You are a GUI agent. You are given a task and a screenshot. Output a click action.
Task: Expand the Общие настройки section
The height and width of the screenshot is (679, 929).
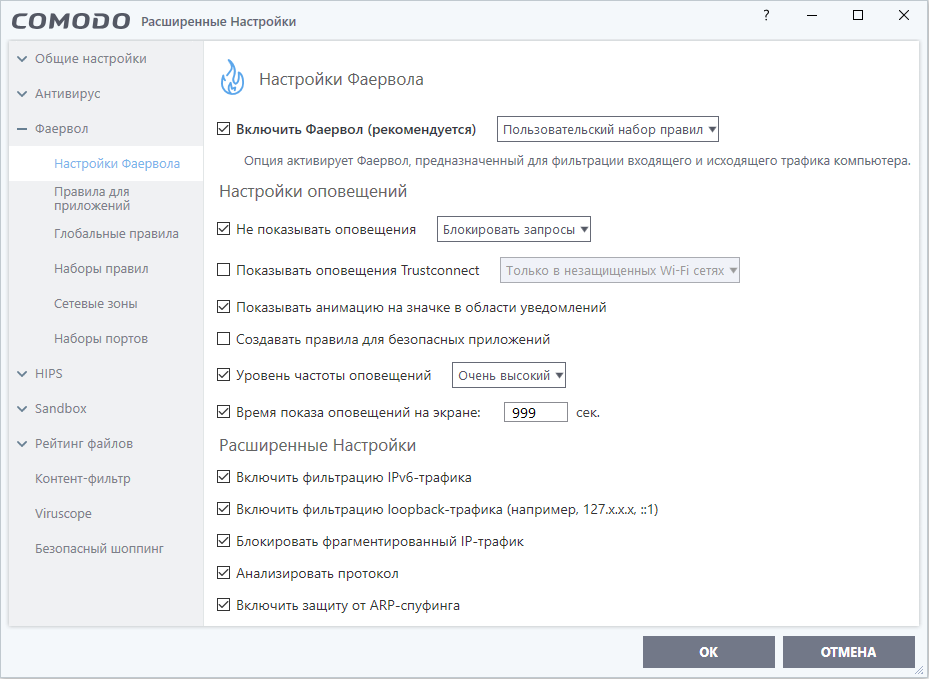click(x=22, y=59)
